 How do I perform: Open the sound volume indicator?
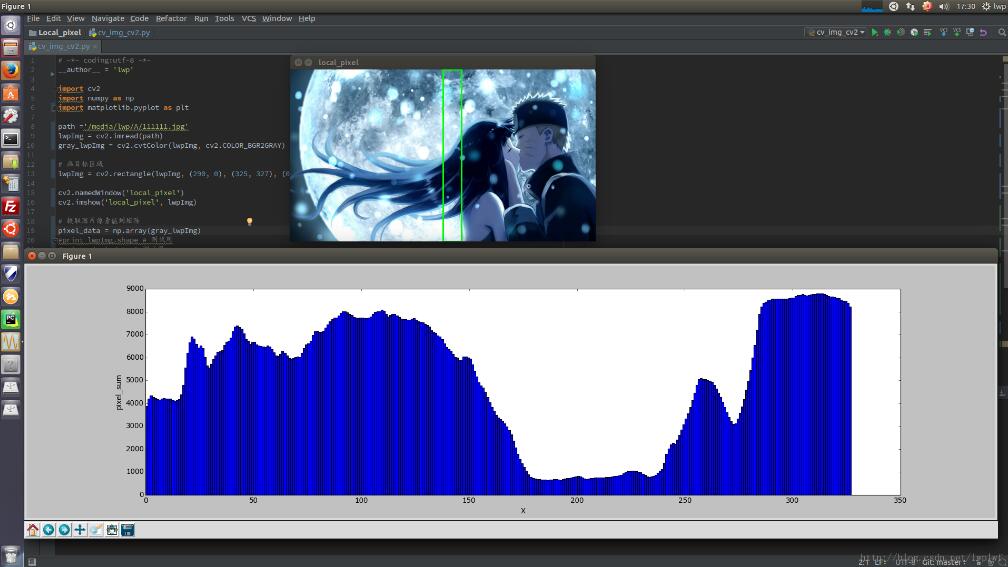[944, 6]
